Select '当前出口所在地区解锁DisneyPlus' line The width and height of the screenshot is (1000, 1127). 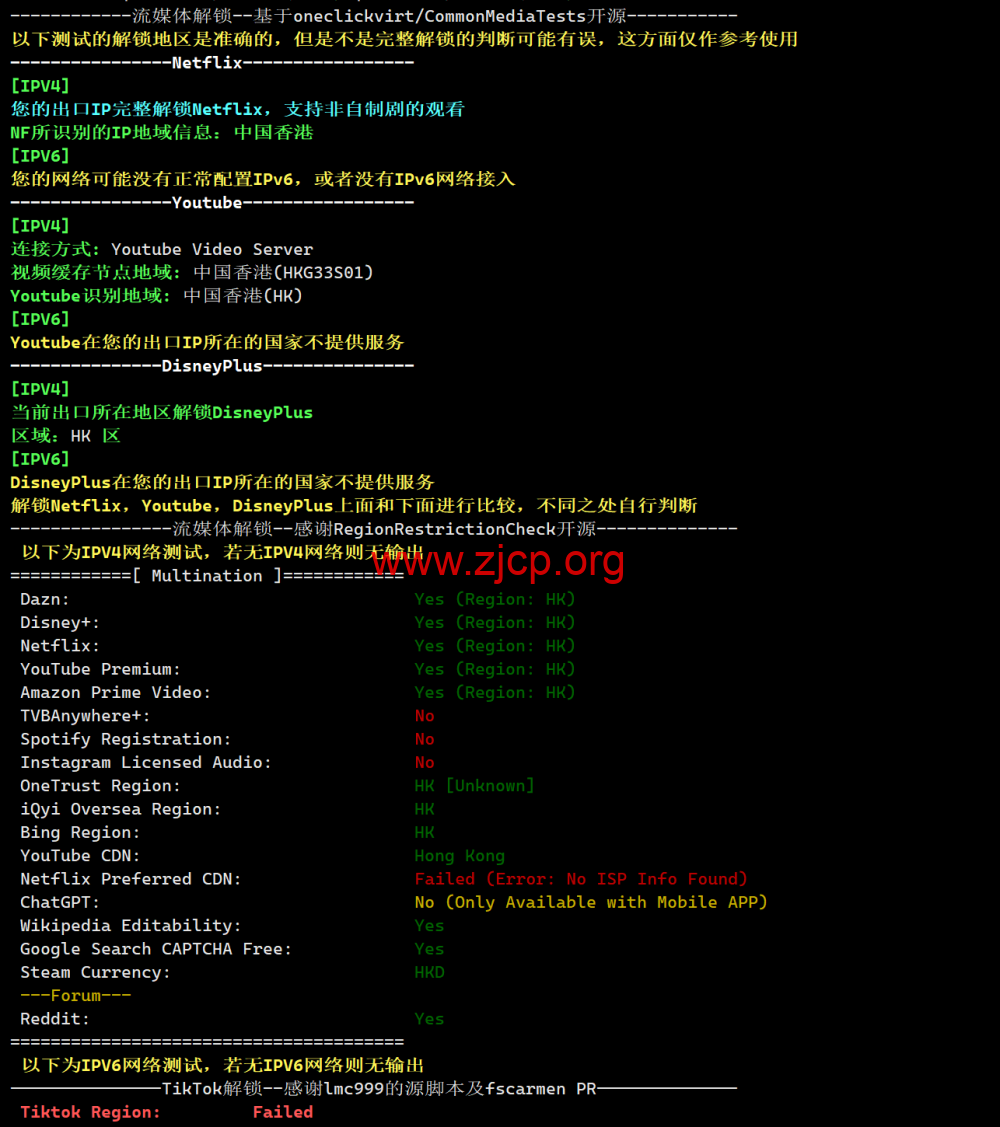pyautogui.click(x=162, y=413)
